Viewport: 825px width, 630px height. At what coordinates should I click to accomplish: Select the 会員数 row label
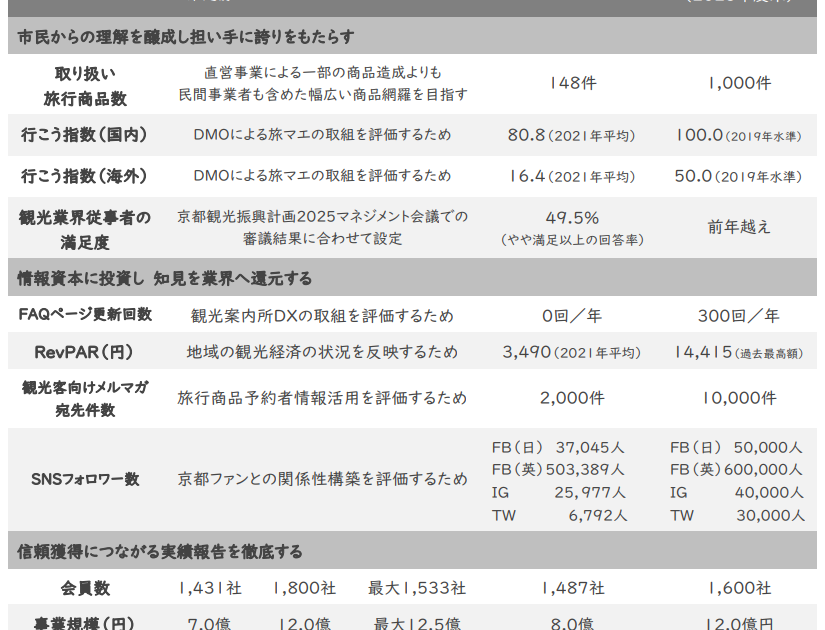[85, 588]
